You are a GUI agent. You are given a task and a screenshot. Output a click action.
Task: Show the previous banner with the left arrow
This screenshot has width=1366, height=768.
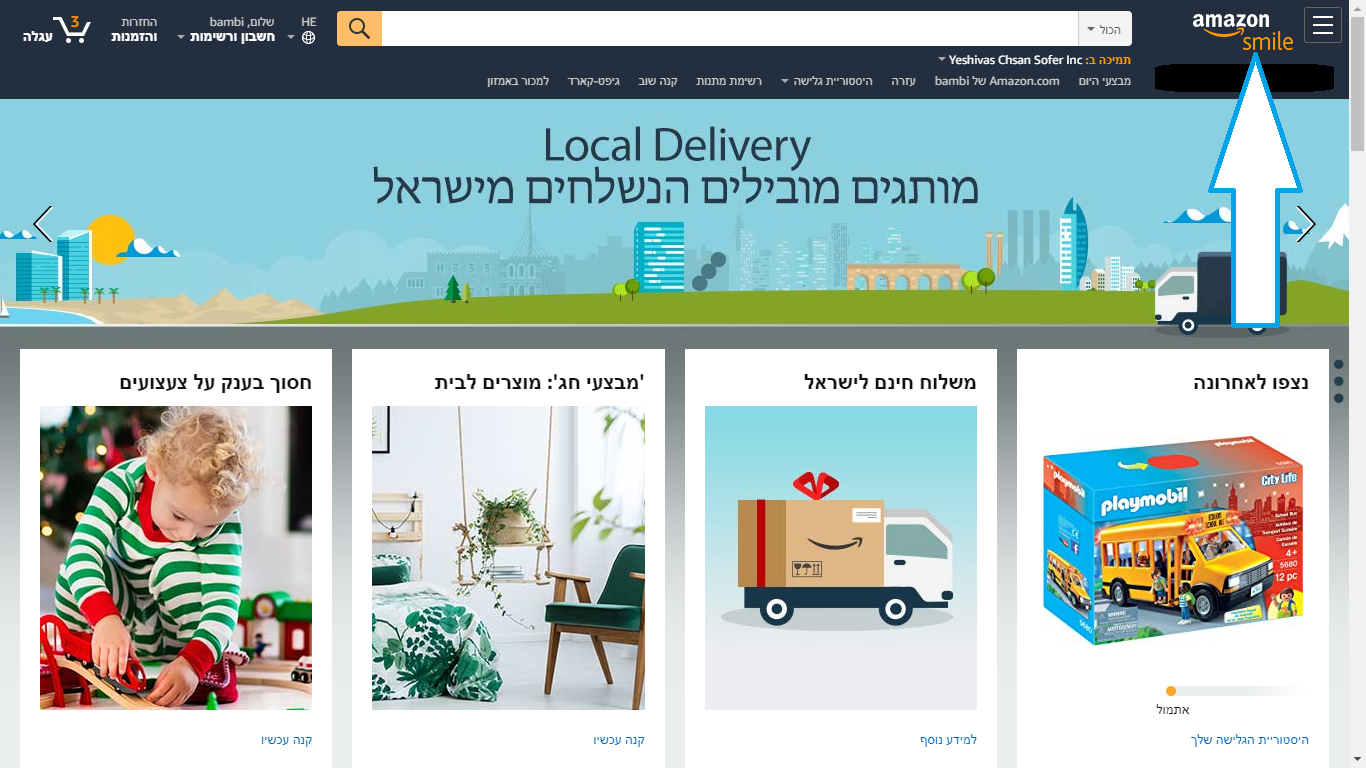pyautogui.click(x=43, y=224)
